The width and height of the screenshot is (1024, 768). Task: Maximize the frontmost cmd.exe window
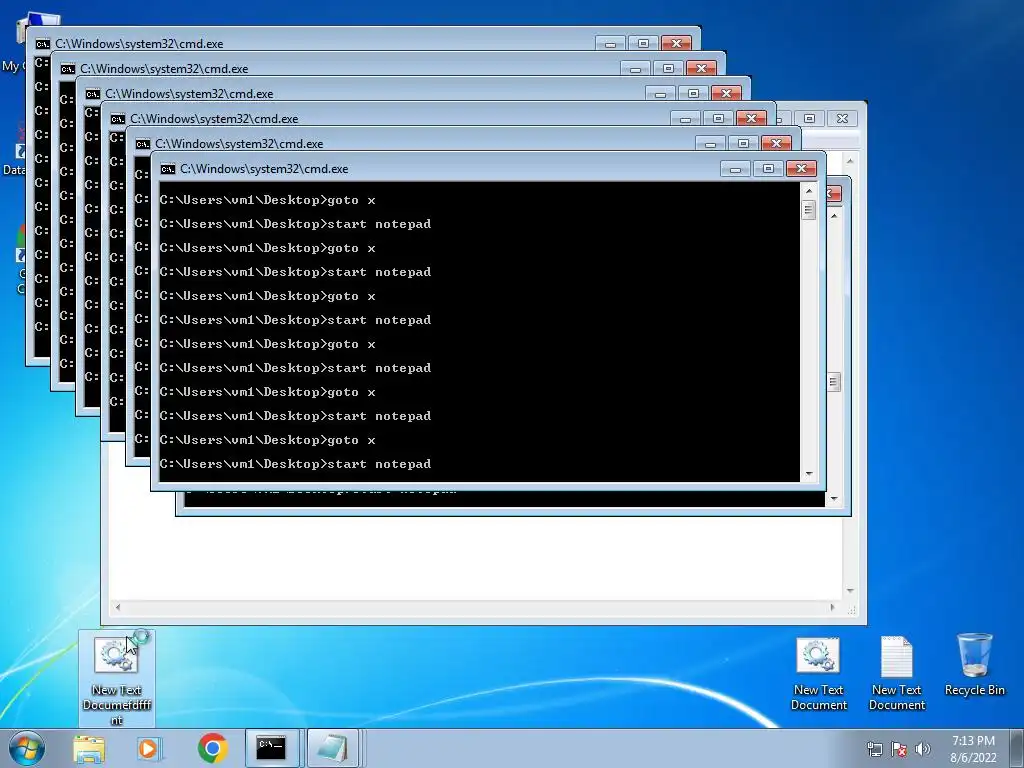768,168
